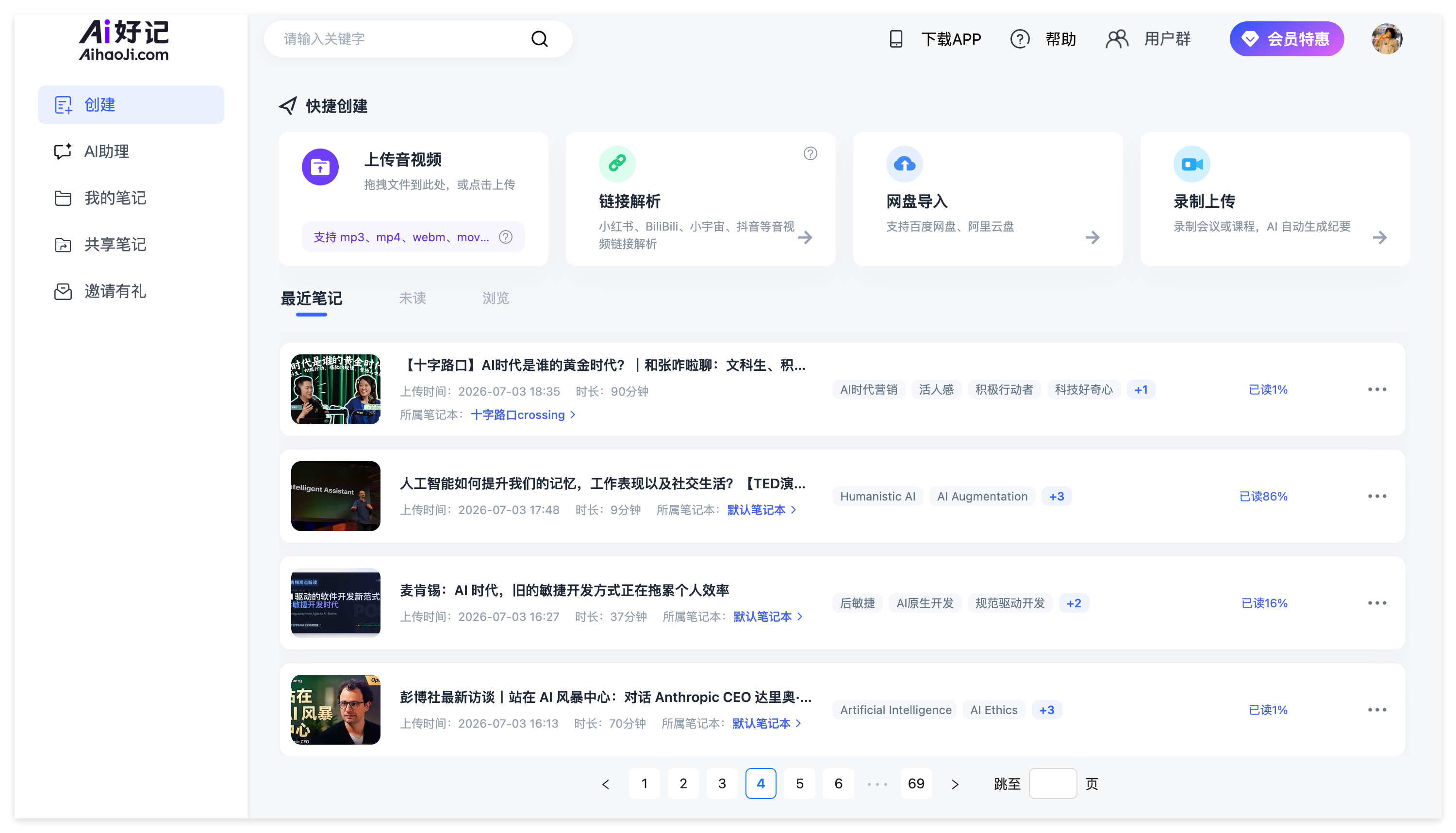This screenshot has width=1456, height=833.
Task: Click the green link icon for 链接解析
Action: 617,164
